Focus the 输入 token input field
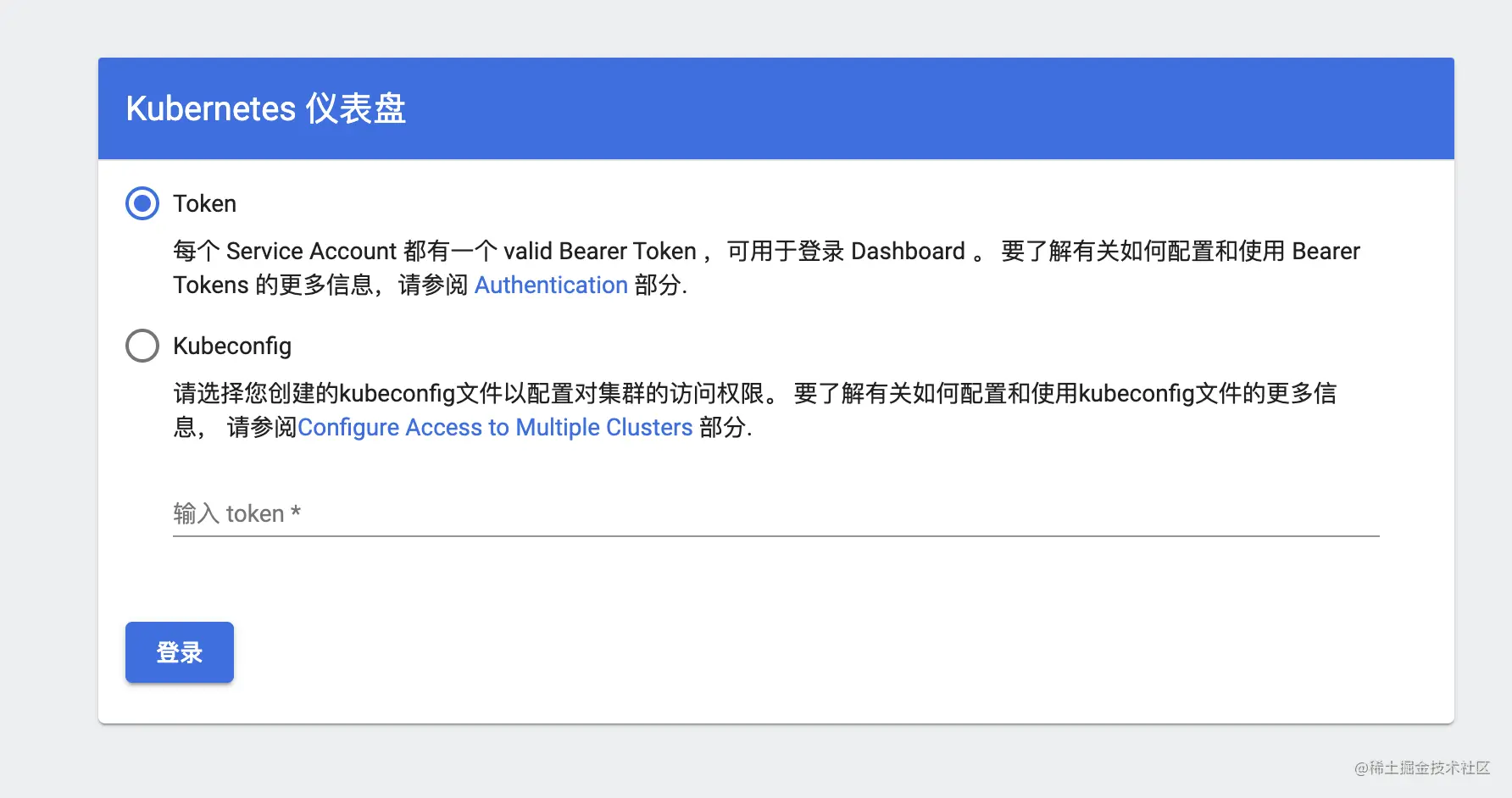The image size is (1512, 798). coord(776,513)
